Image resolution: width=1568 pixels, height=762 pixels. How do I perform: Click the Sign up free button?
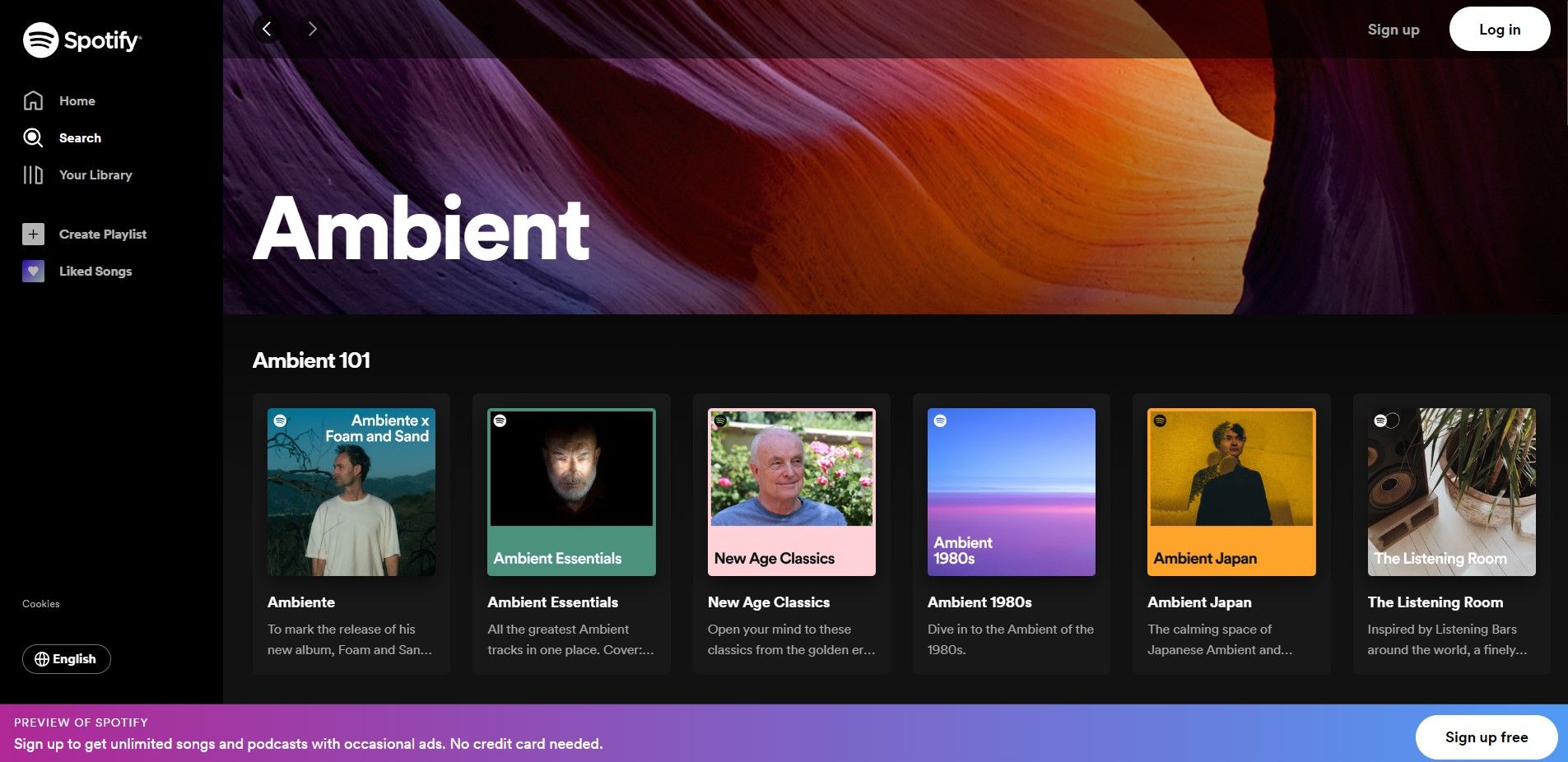click(x=1487, y=737)
